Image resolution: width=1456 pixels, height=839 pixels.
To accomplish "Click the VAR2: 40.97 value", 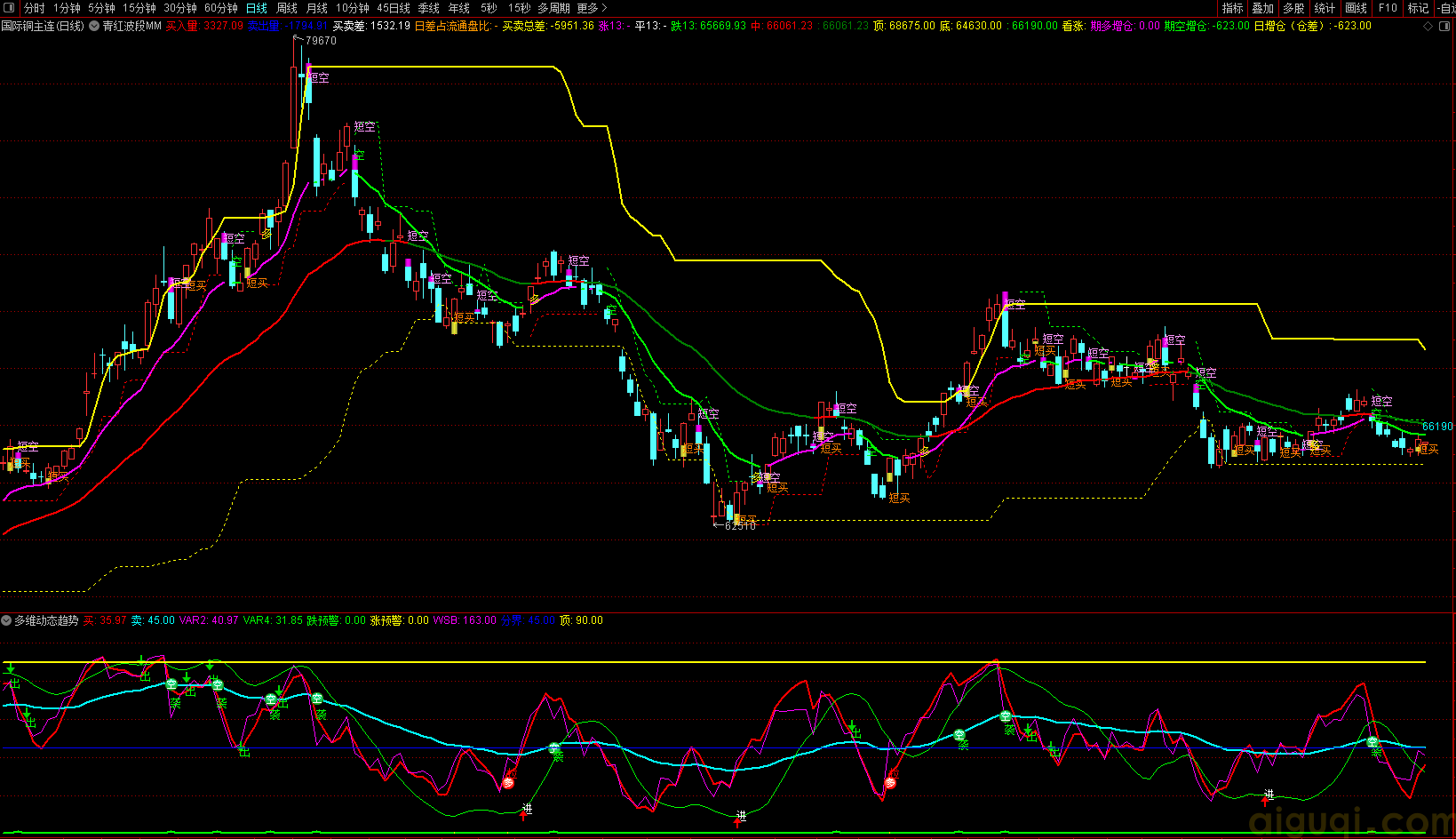I will 209,620.
